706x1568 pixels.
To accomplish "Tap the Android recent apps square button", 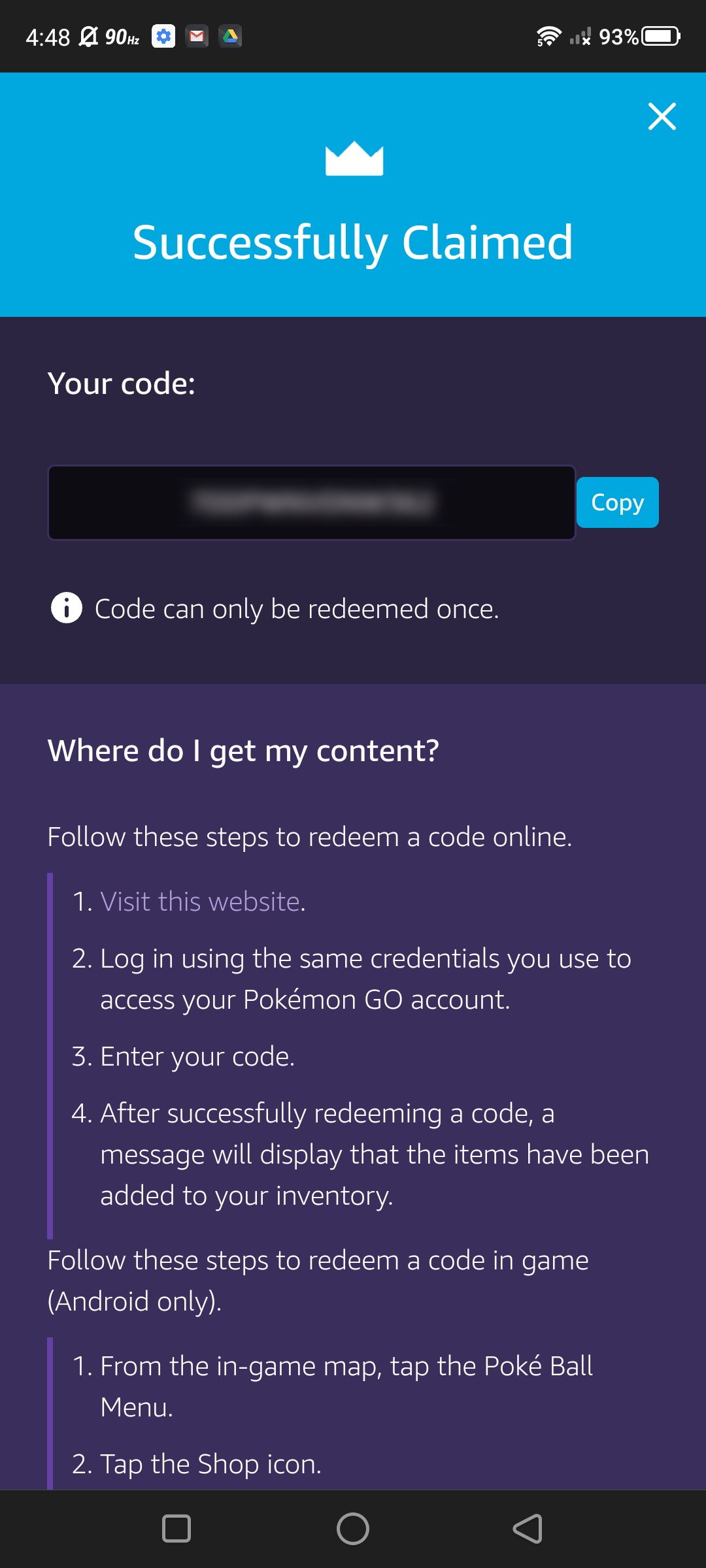I will coord(176,1529).
